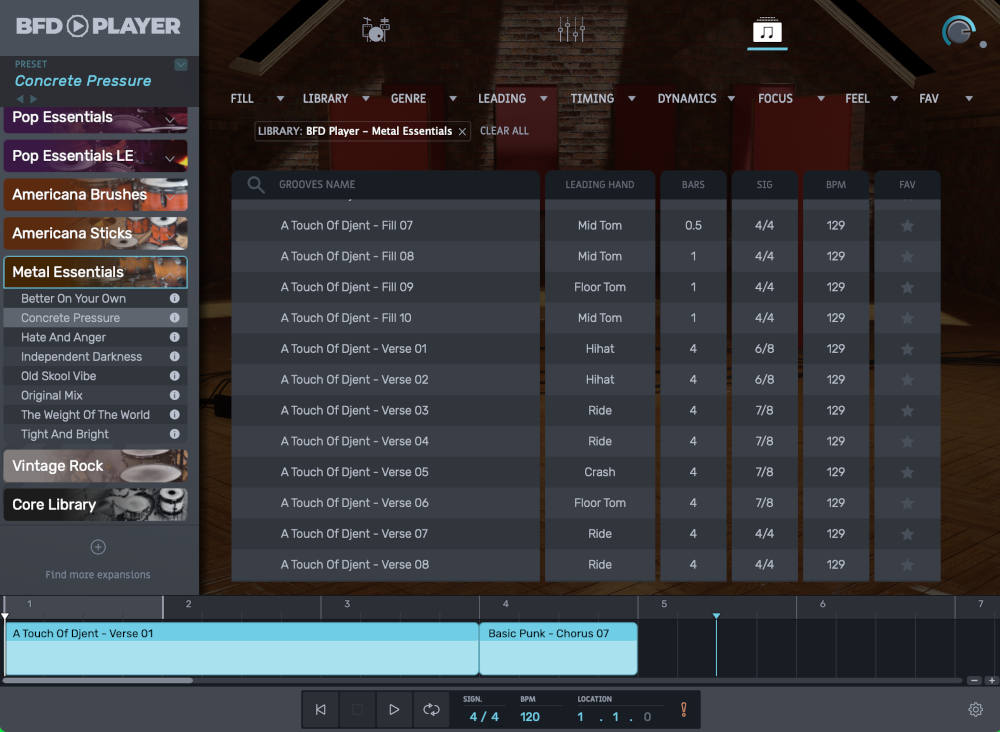1000x732 pixels.
Task: Expand the Vintage Rock library section
Action: (95, 466)
